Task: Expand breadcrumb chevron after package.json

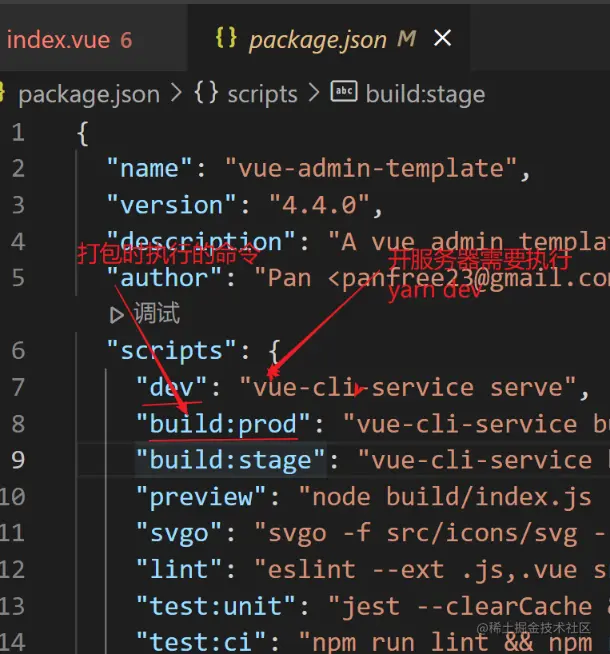Action: pyautogui.click(x=176, y=93)
